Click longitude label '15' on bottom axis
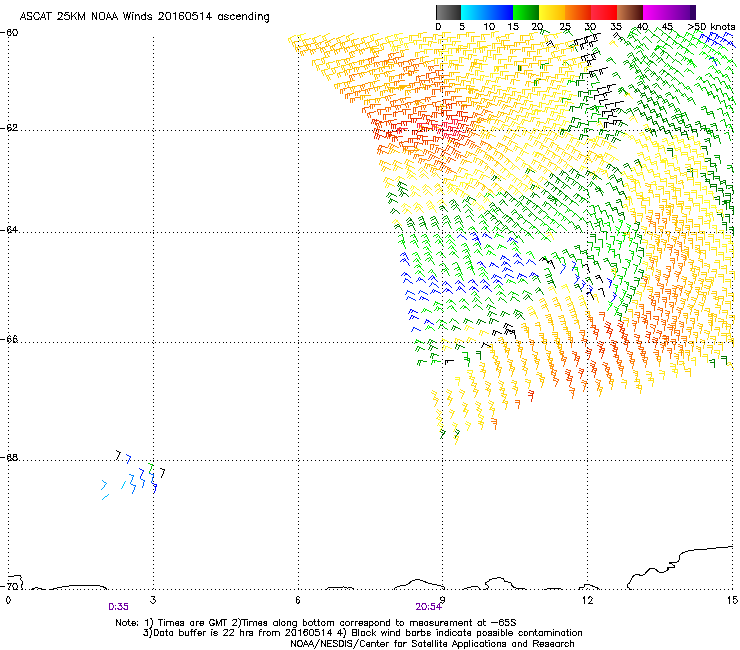Image resolution: width=740 pixels, height=650 pixels. (x=732, y=600)
